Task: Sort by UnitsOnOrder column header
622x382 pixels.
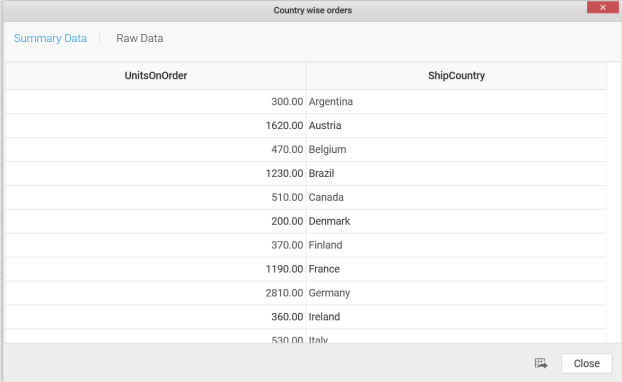Action: pos(156,76)
